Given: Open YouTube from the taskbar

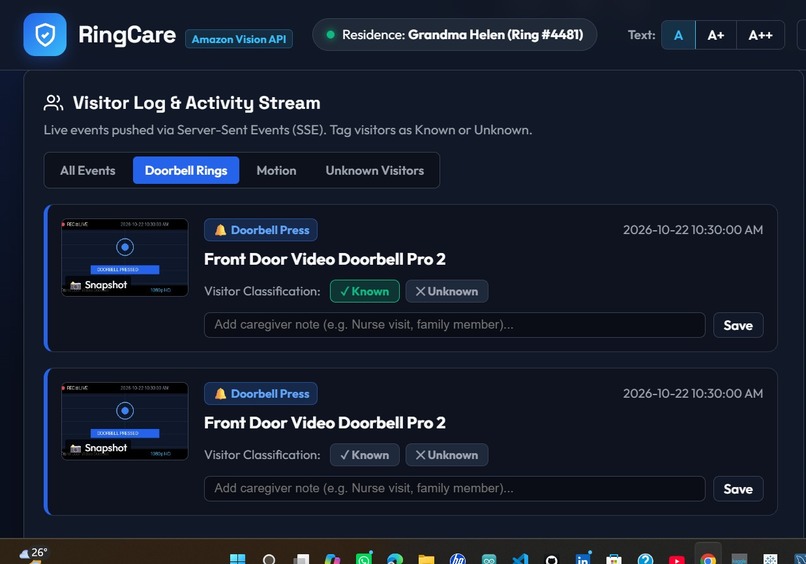Looking at the screenshot, I should [676, 559].
